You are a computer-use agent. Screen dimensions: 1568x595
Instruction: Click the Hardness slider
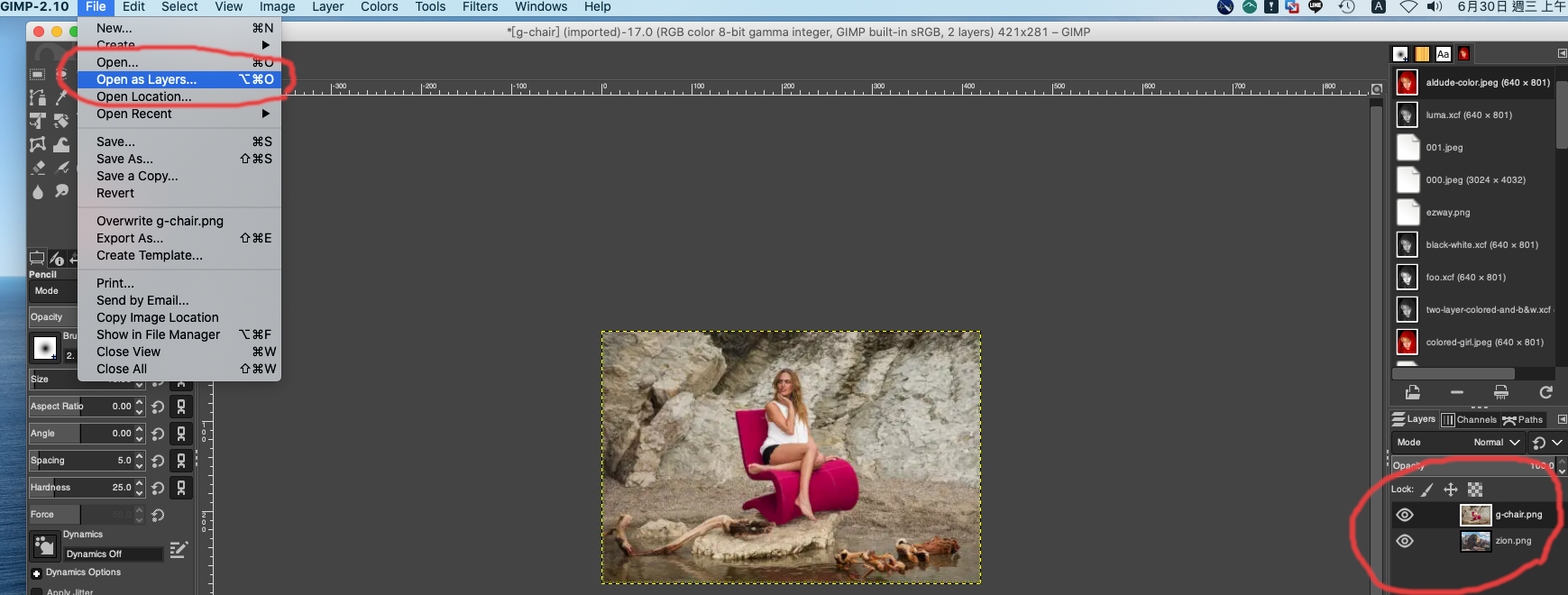coord(81,488)
